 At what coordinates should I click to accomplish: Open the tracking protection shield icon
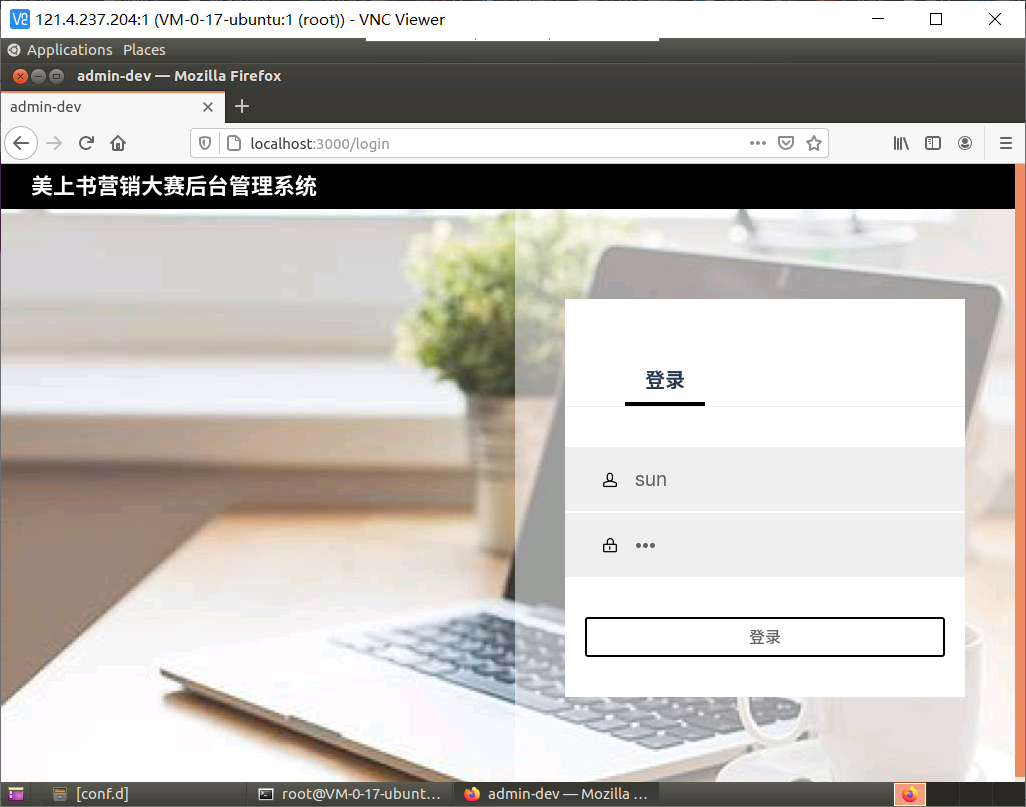[x=205, y=143]
